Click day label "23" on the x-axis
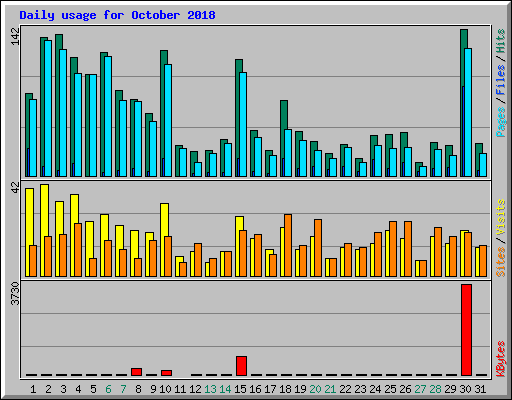 pos(360,389)
